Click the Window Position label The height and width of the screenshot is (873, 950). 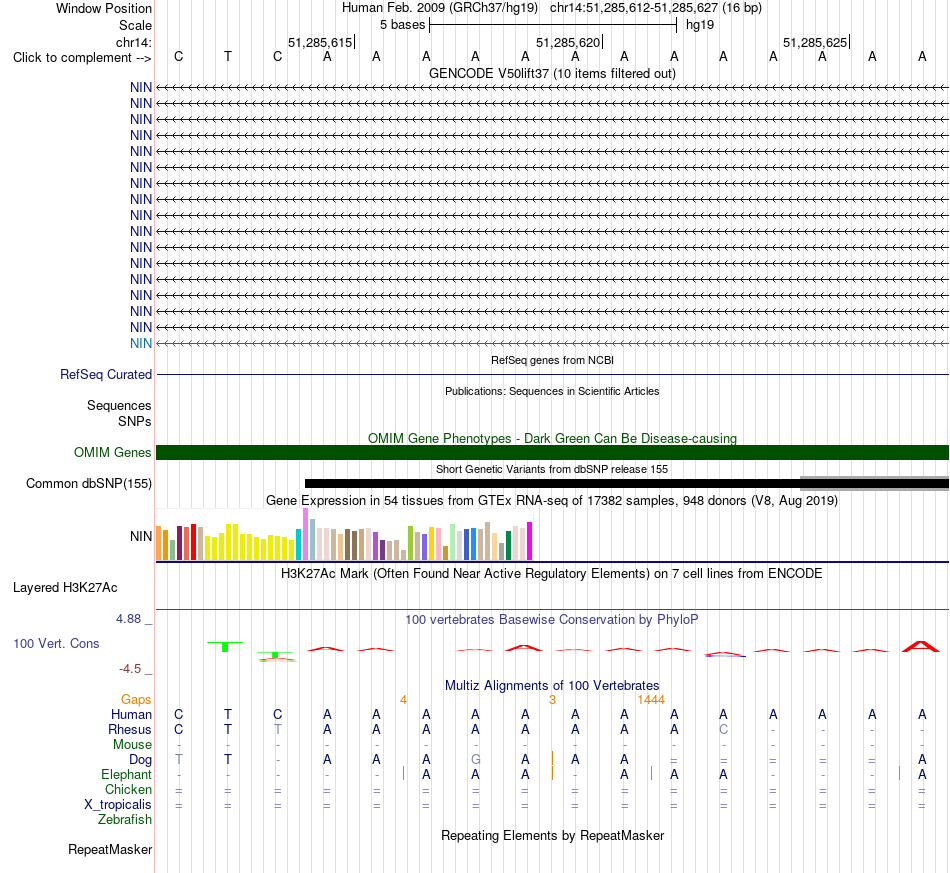click(x=104, y=8)
